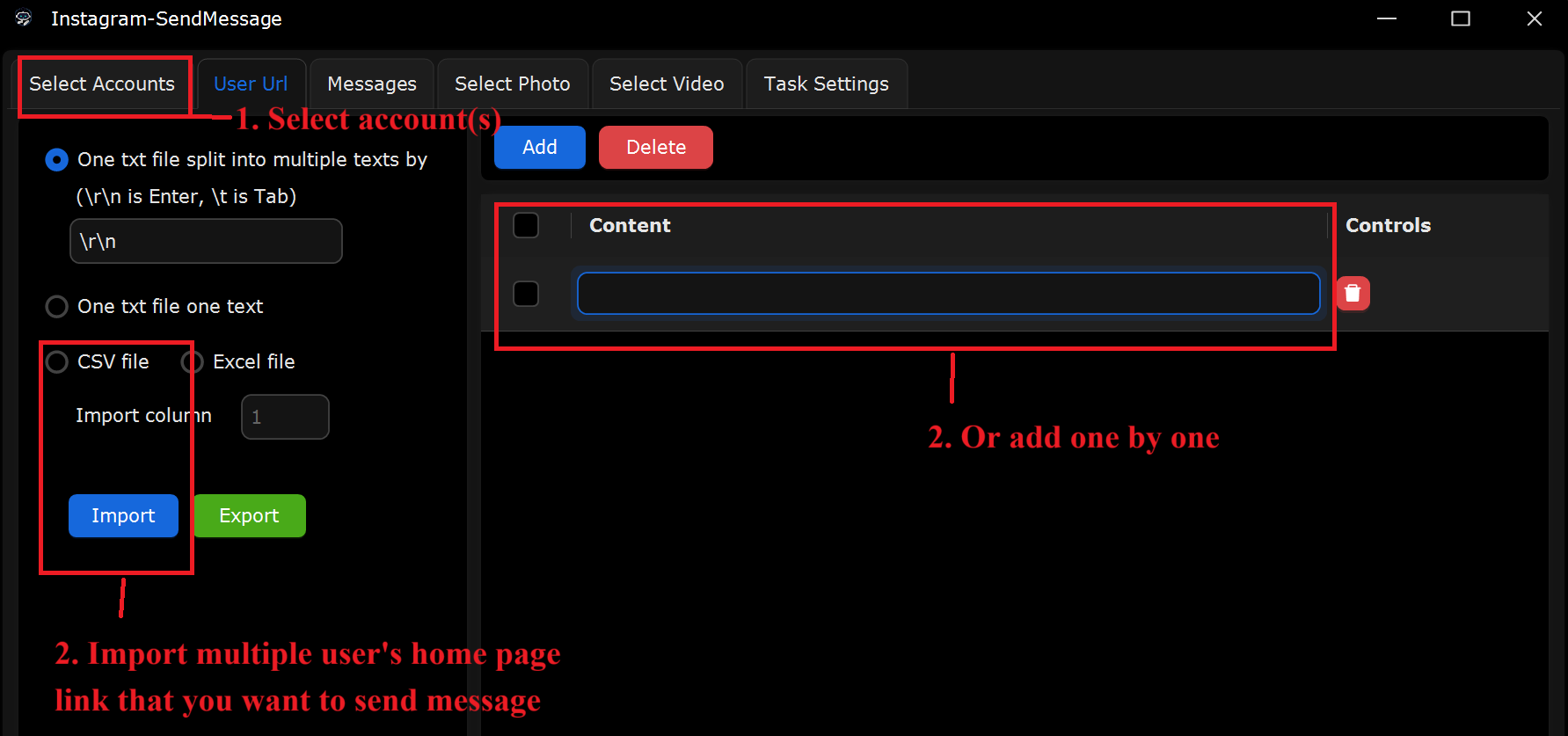Tick the checkbox in the empty content row
This screenshot has height=736, width=1568.
click(x=526, y=294)
